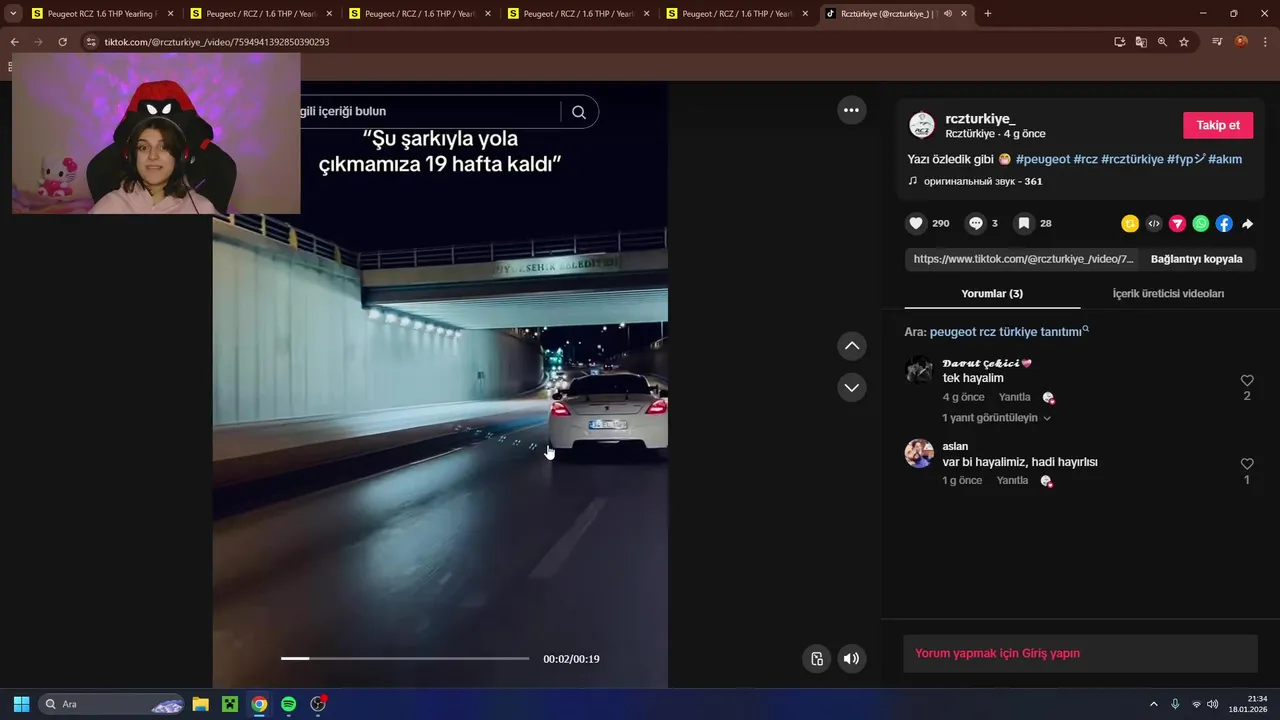
Task: Install app icon in address bar
Action: [1120, 42]
